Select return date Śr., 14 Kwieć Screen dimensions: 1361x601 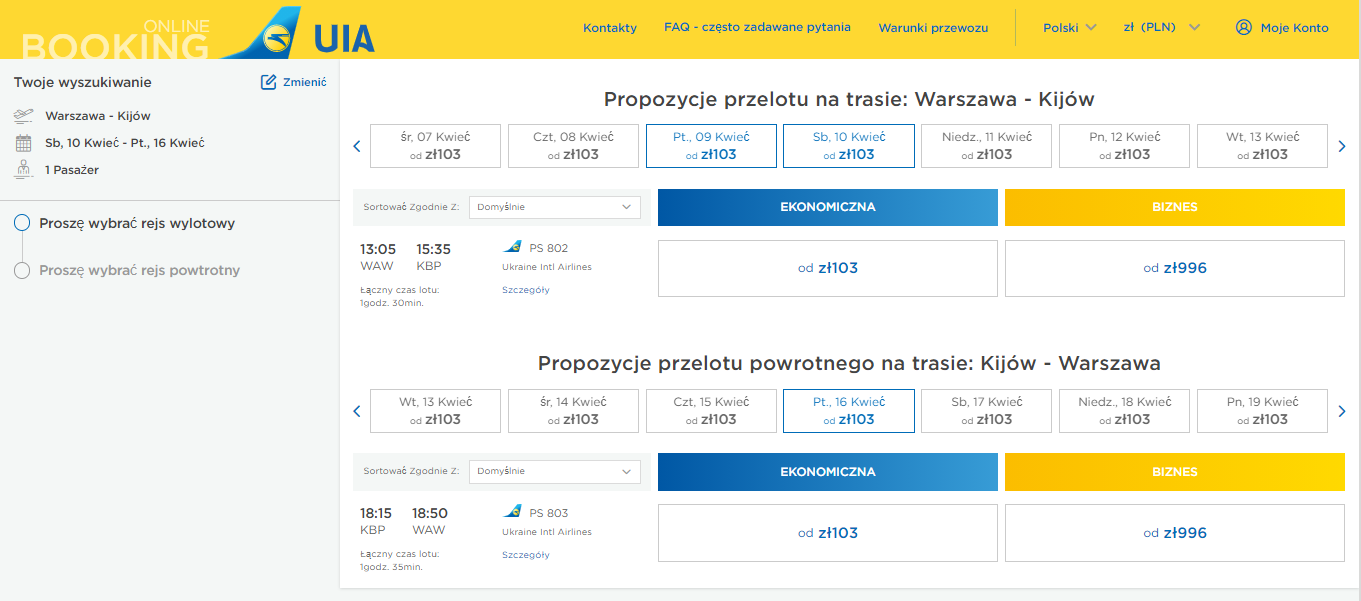[x=573, y=411]
